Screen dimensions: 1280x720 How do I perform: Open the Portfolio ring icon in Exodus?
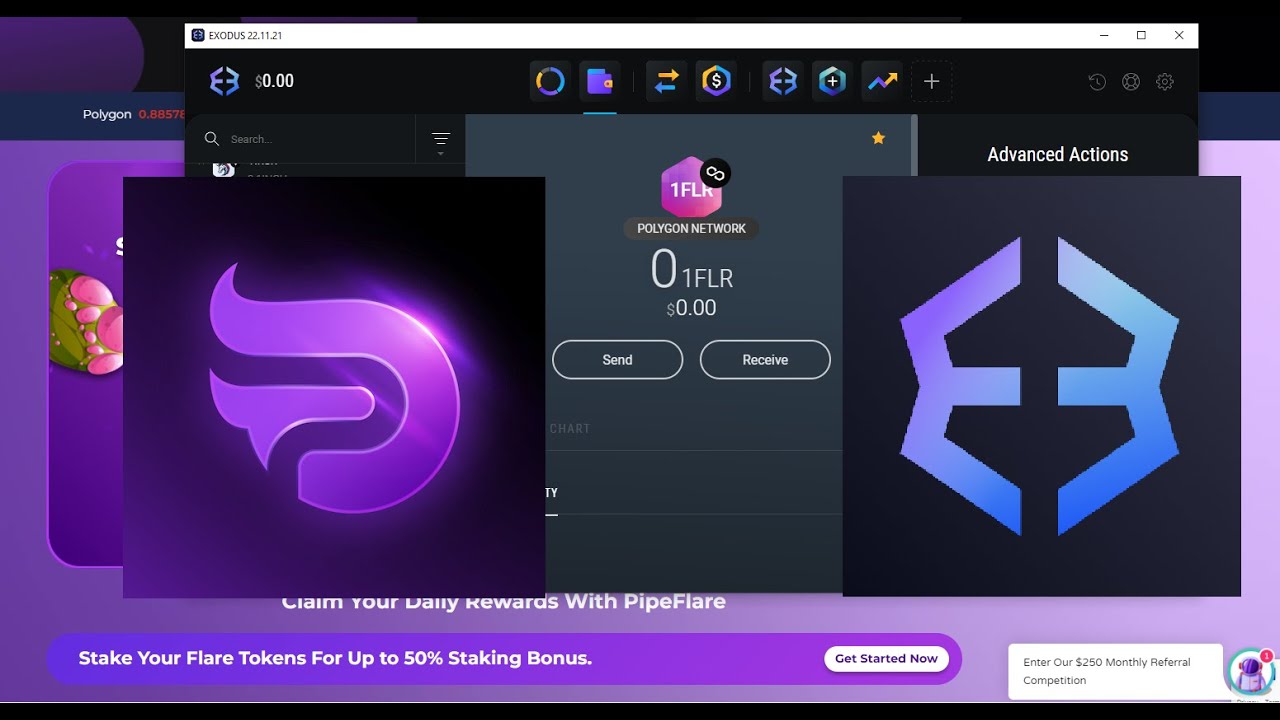550,81
